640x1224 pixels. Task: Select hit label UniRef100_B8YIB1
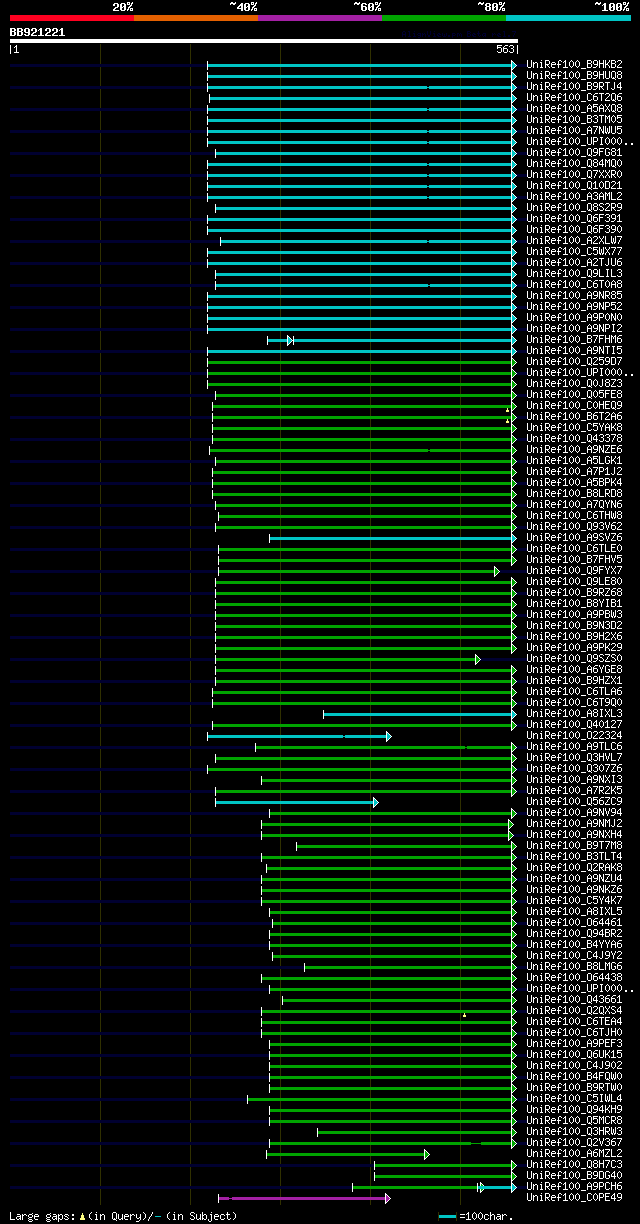(575, 604)
